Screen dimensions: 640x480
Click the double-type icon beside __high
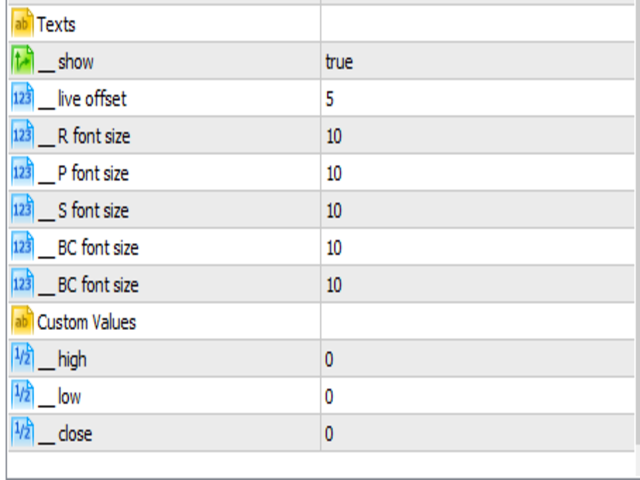coord(22,359)
